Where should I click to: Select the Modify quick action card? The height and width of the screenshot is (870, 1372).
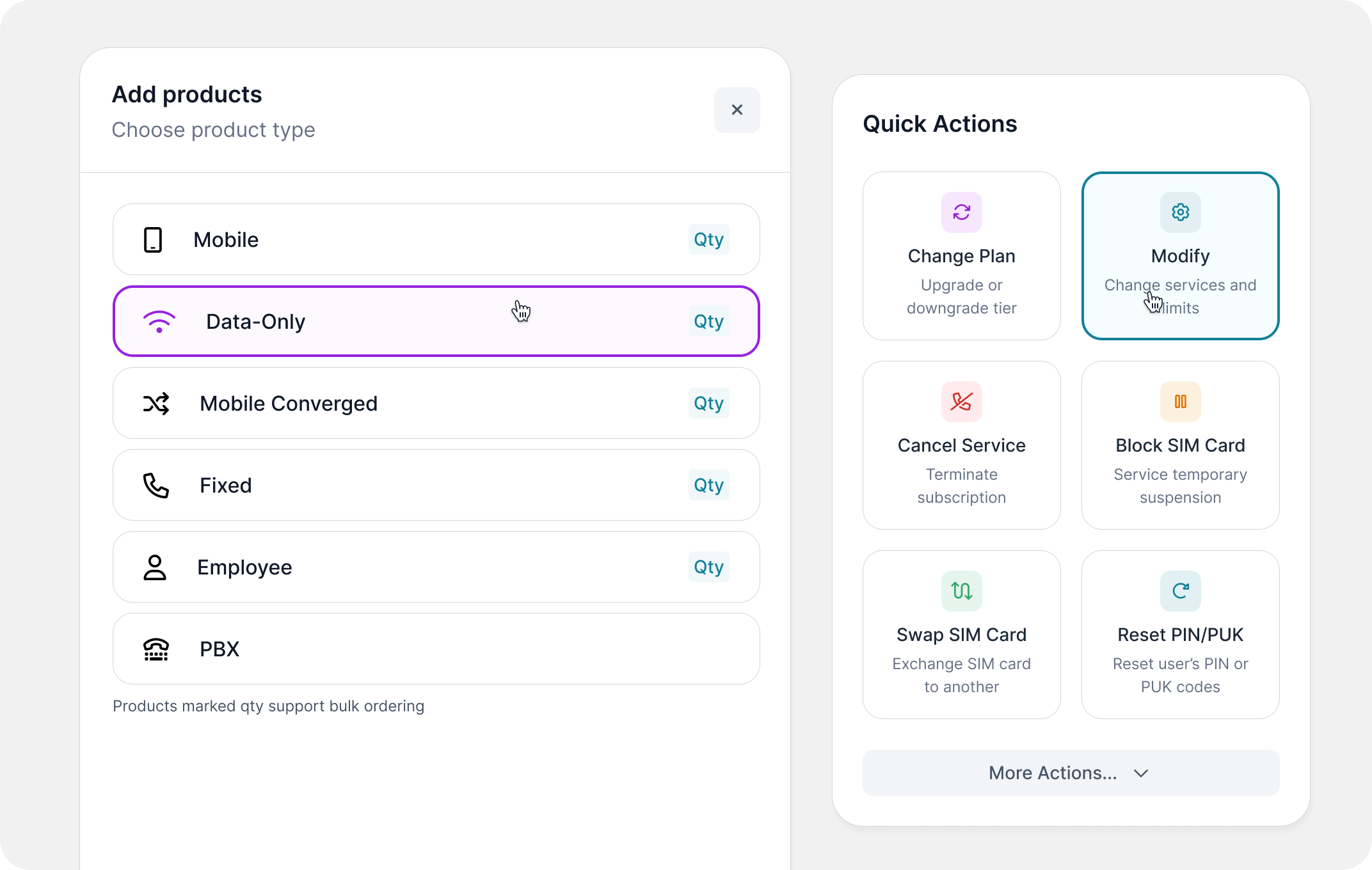[x=1180, y=255]
